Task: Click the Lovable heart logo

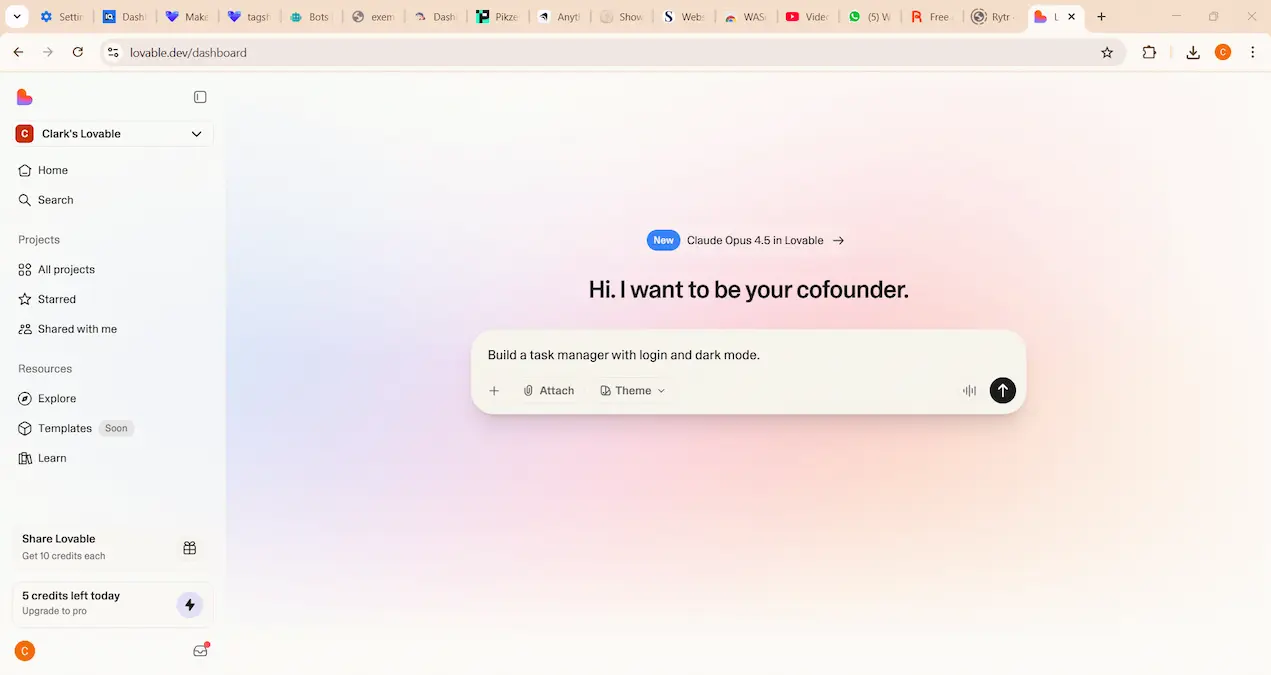Action: (x=25, y=97)
